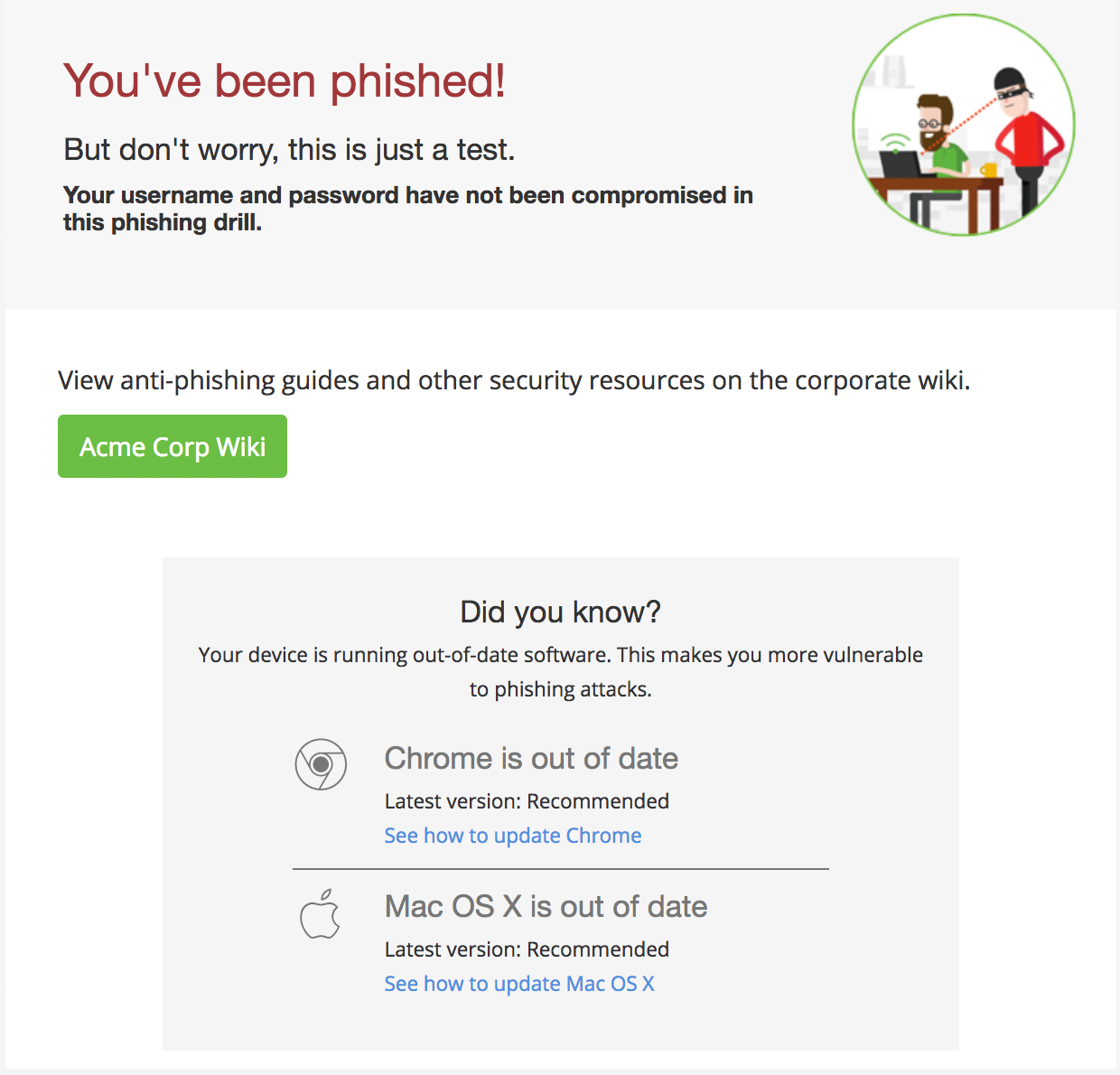The width and height of the screenshot is (1120, 1075).
Task: Click the Apple logo icon
Action: tap(320, 914)
